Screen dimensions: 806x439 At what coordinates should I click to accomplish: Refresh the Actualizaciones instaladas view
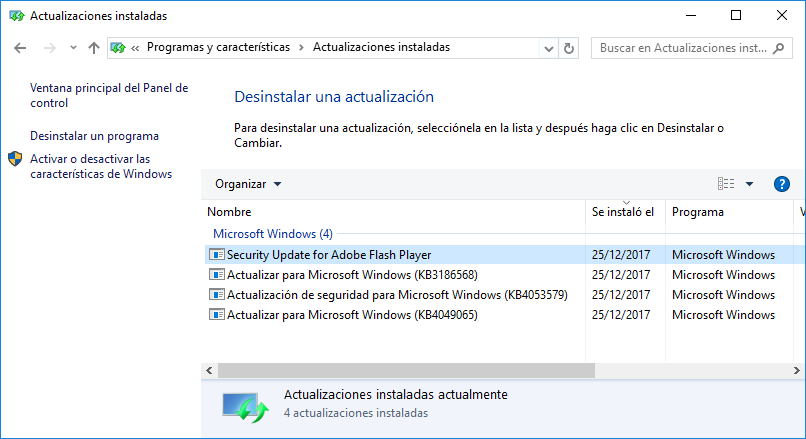click(569, 48)
